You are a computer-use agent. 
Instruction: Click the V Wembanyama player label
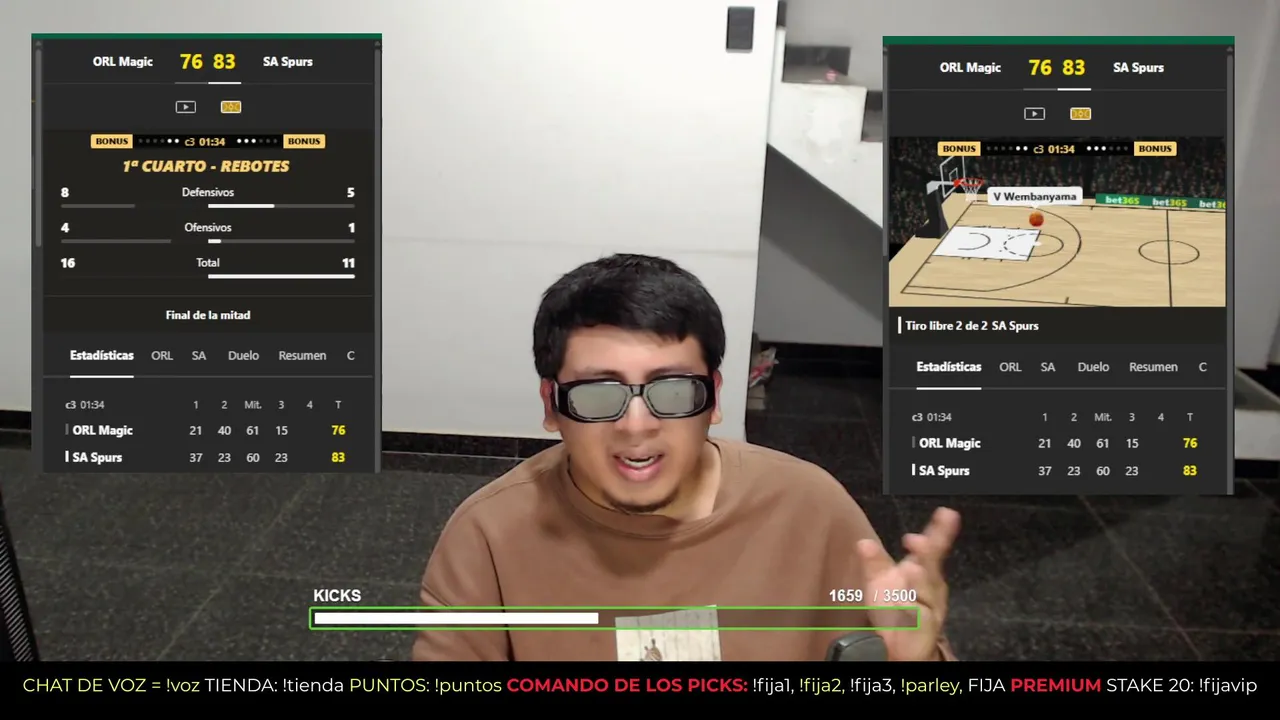[x=1035, y=197]
